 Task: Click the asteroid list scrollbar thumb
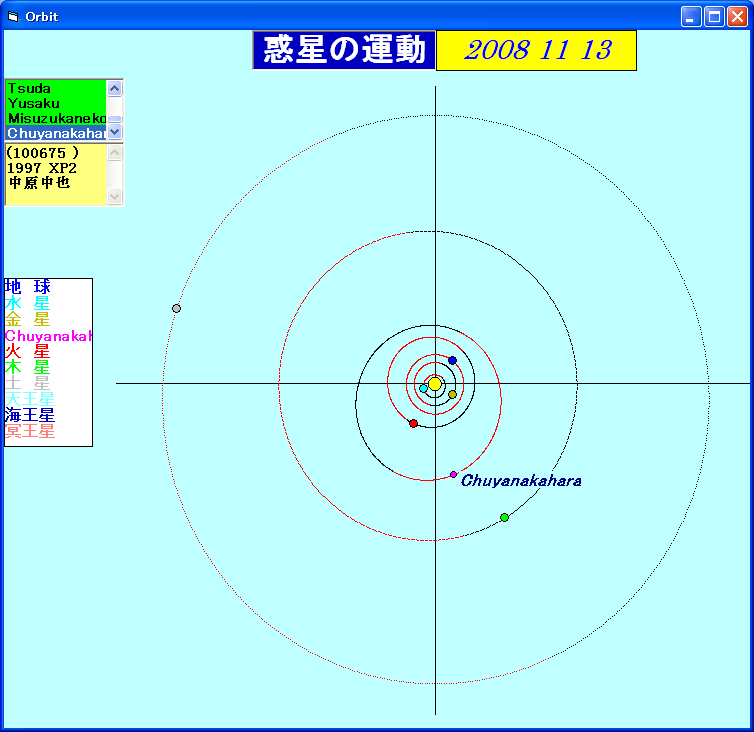tap(114, 119)
